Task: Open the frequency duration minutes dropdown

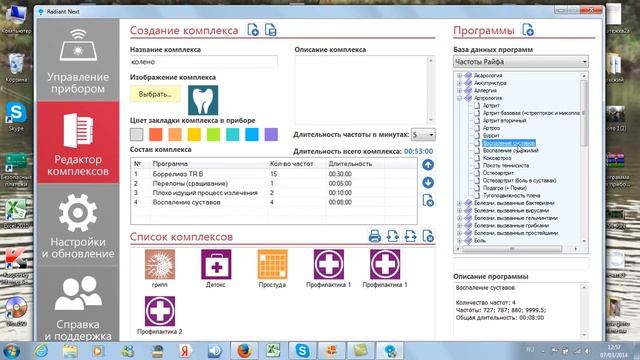Action: (423, 134)
